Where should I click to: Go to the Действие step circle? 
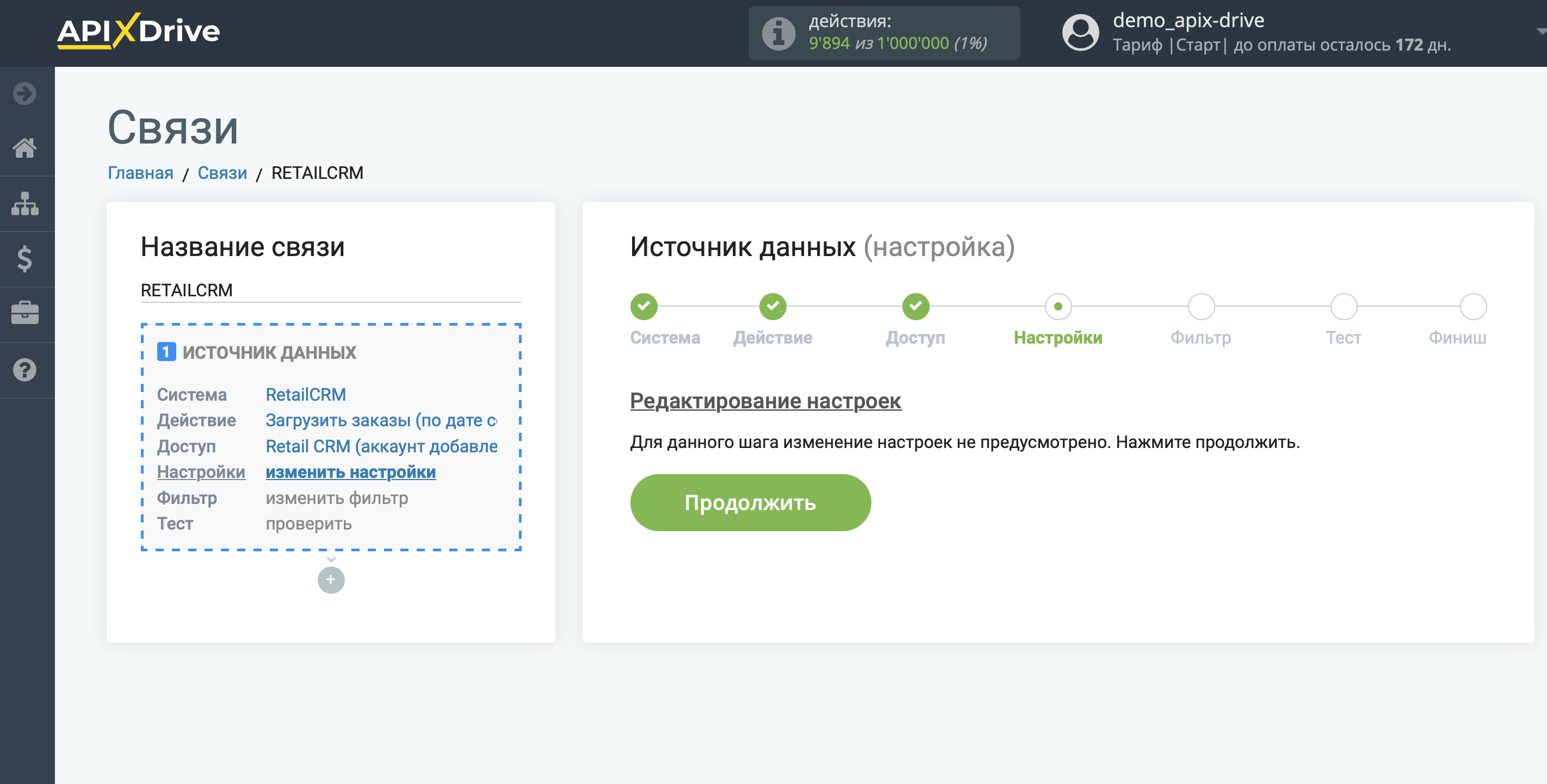point(772,306)
